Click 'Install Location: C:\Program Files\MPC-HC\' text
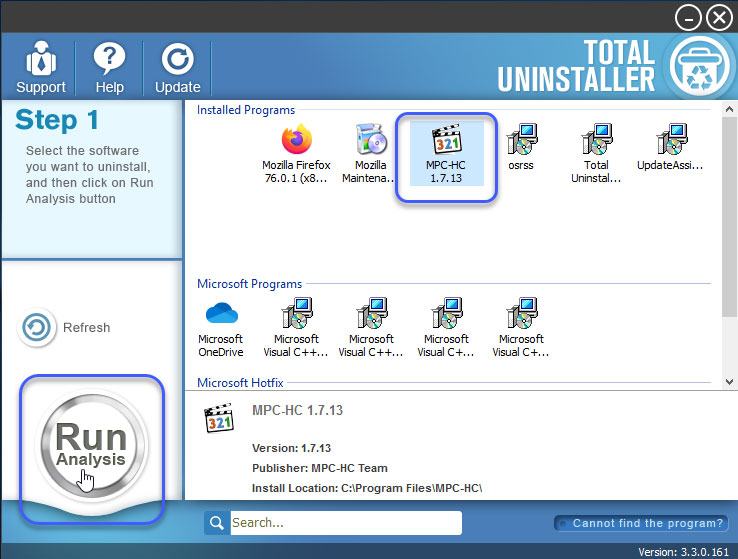This screenshot has width=738, height=559. (x=367, y=488)
